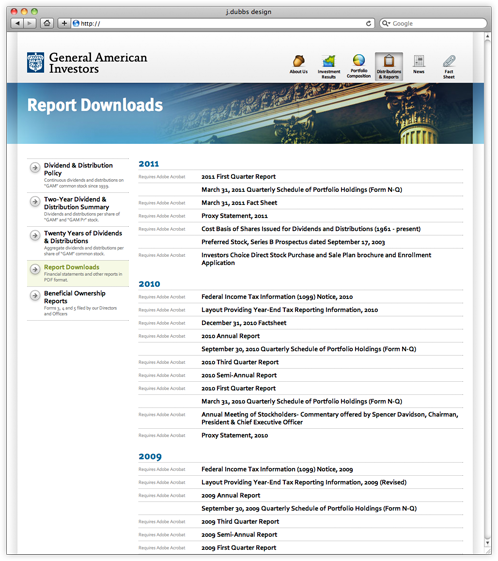Click the 2011 year heading
The width and height of the screenshot is (498, 561).
[148, 164]
